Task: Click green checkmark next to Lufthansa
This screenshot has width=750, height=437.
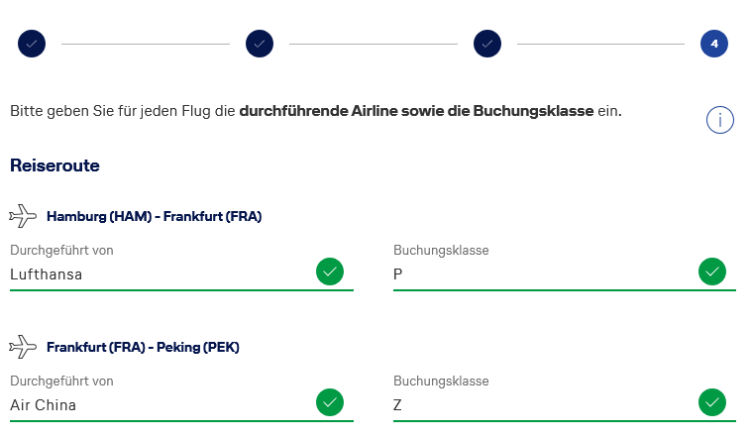Action: click(329, 271)
